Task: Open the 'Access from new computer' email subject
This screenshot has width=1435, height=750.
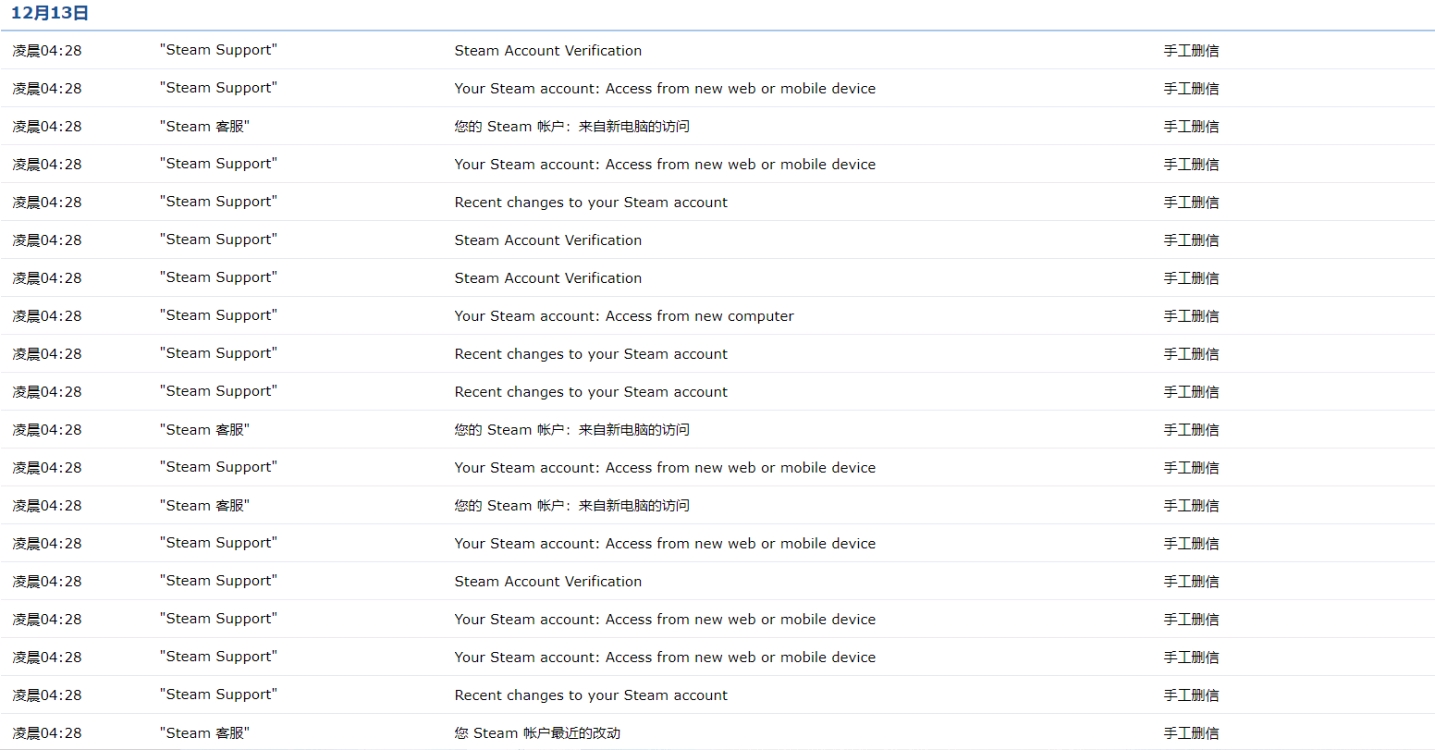Action: 624,316
